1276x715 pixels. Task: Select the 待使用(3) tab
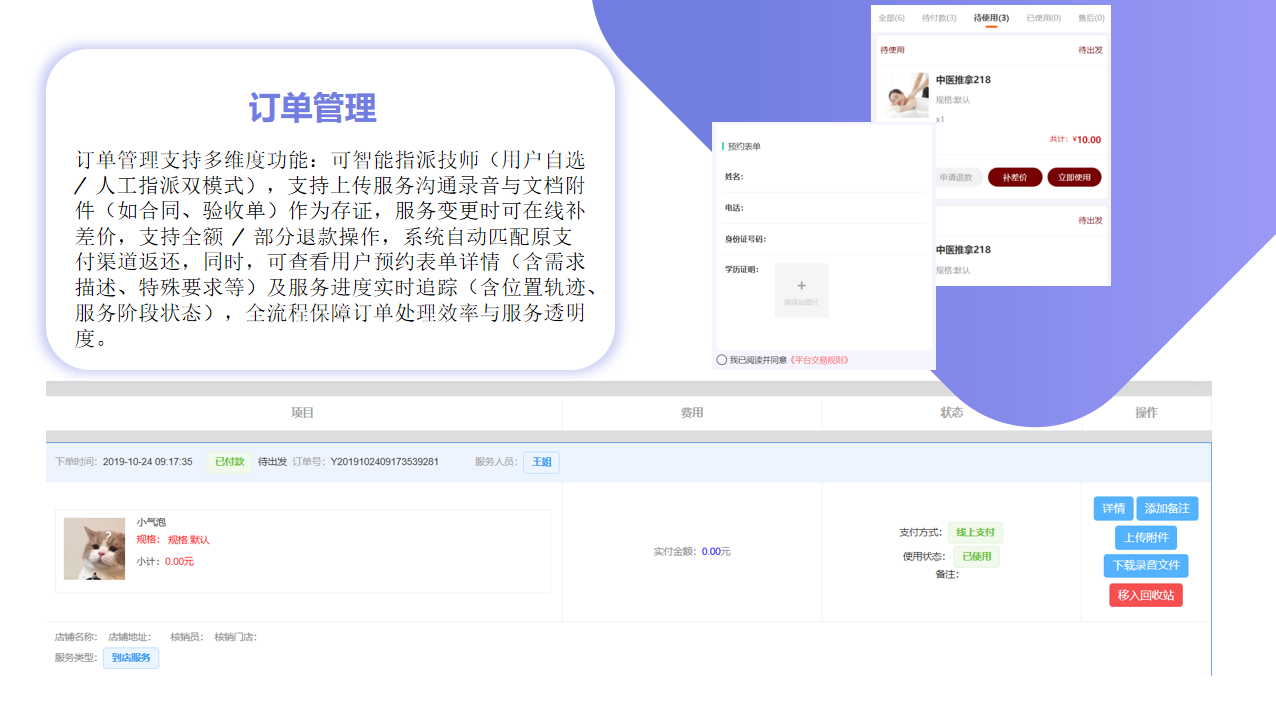click(x=991, y=18)
